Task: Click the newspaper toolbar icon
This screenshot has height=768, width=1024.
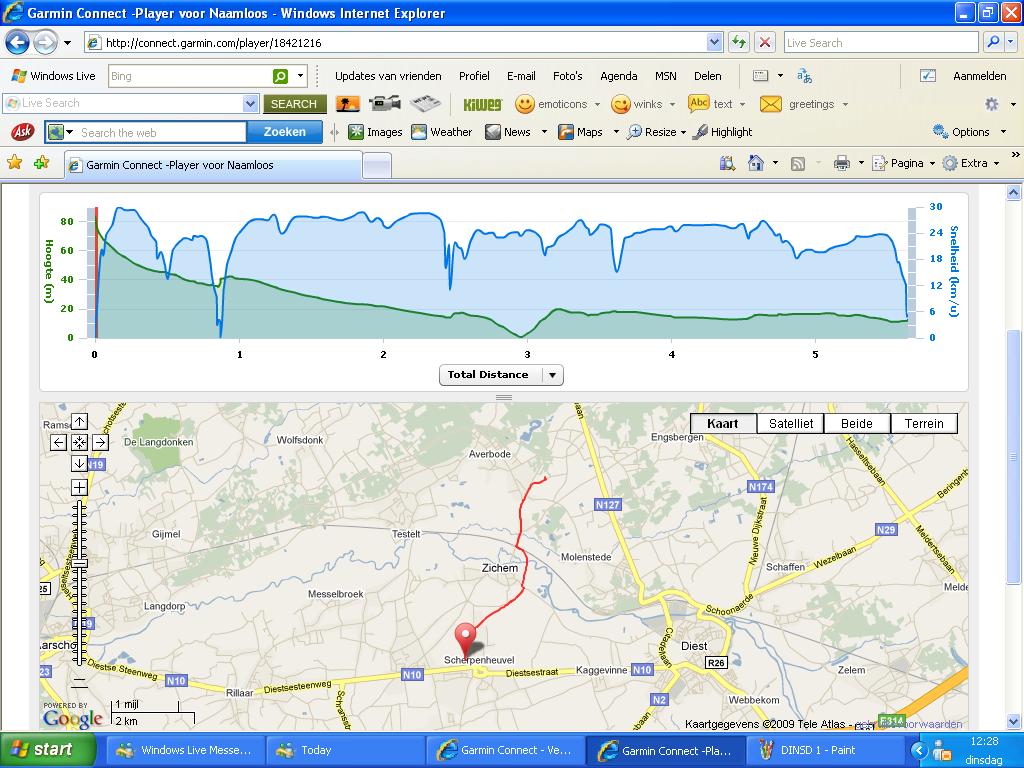Action: tap(424, 103)
